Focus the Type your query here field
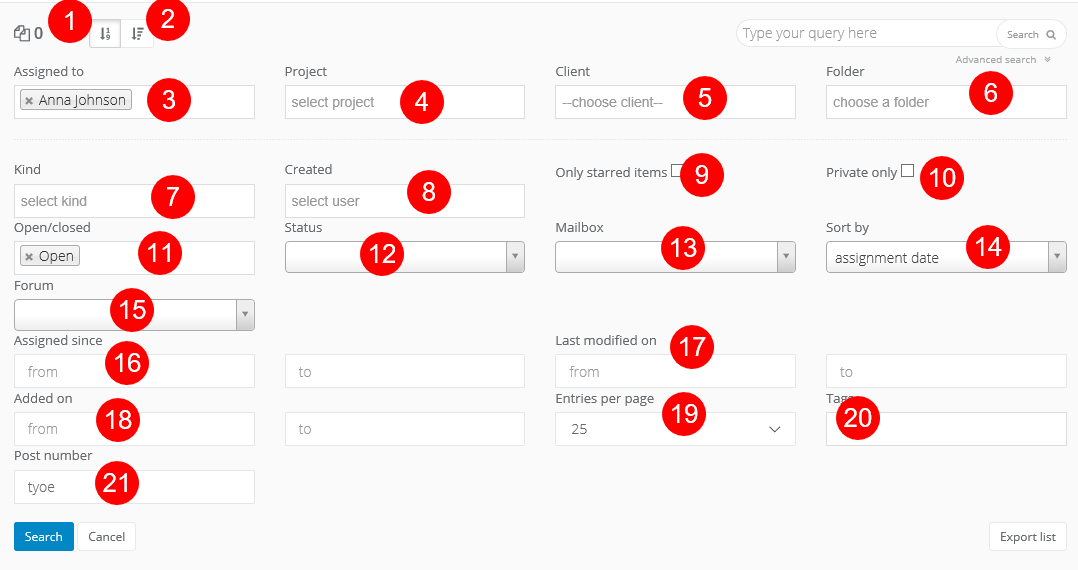Viewport: 1078px width, 570px height. click(x=866, y=34)
